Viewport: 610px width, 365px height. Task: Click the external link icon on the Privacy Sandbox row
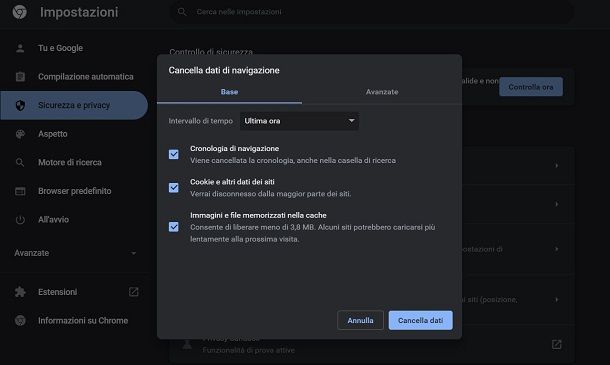pos(556,344)
